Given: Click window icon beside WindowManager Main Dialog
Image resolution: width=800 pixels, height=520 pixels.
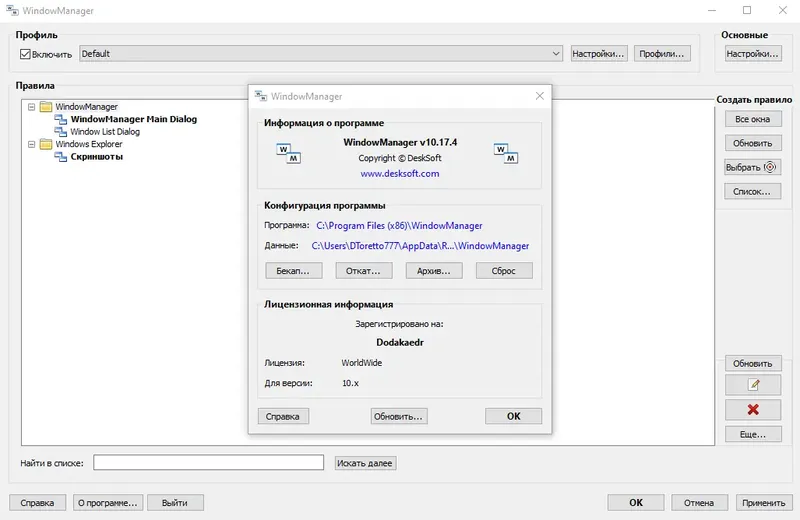Looking at the screenshot, I should tap(61, 119).
